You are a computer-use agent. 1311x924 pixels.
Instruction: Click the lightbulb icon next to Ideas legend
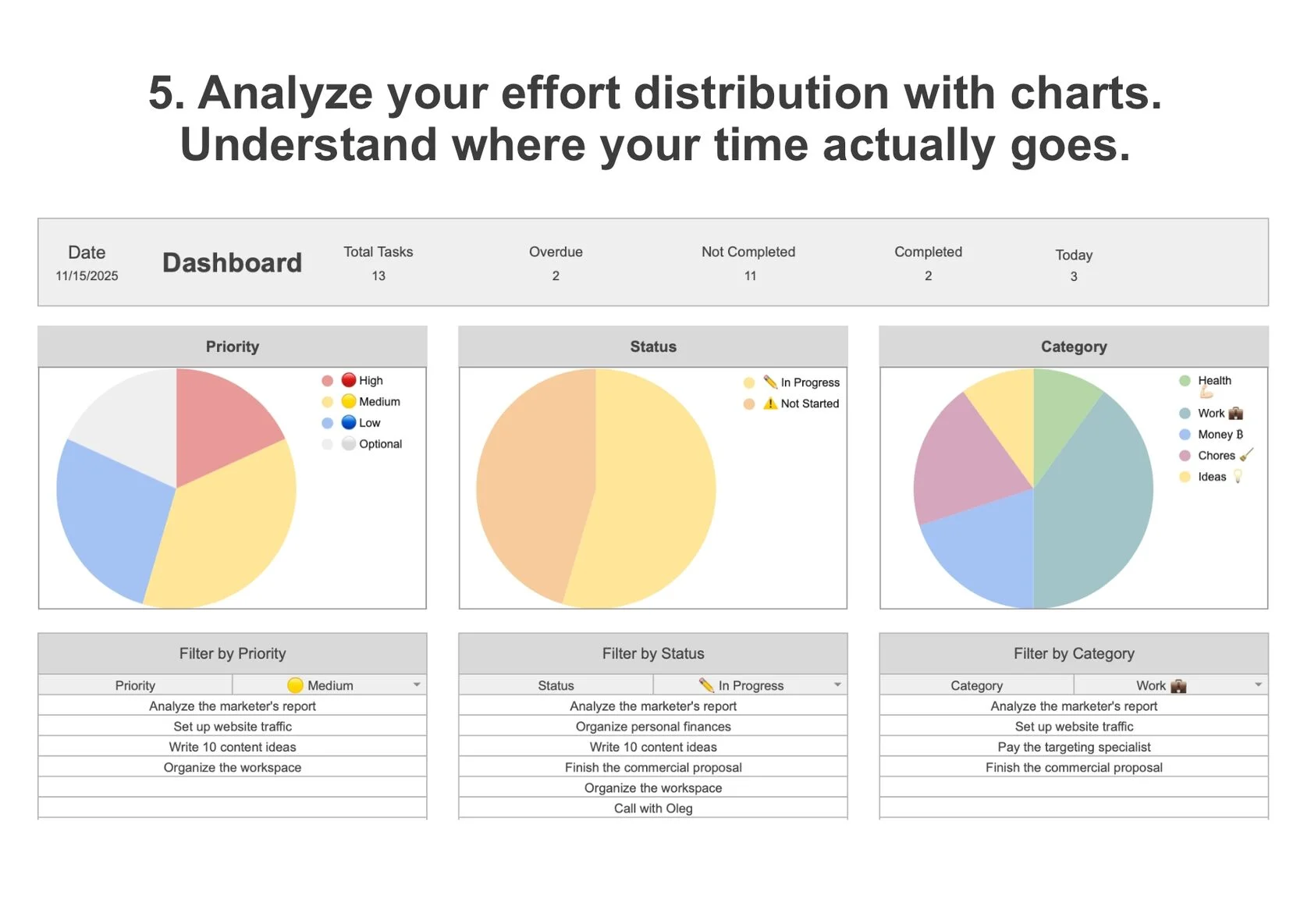pyautogui.click(x=1238, y=476)
